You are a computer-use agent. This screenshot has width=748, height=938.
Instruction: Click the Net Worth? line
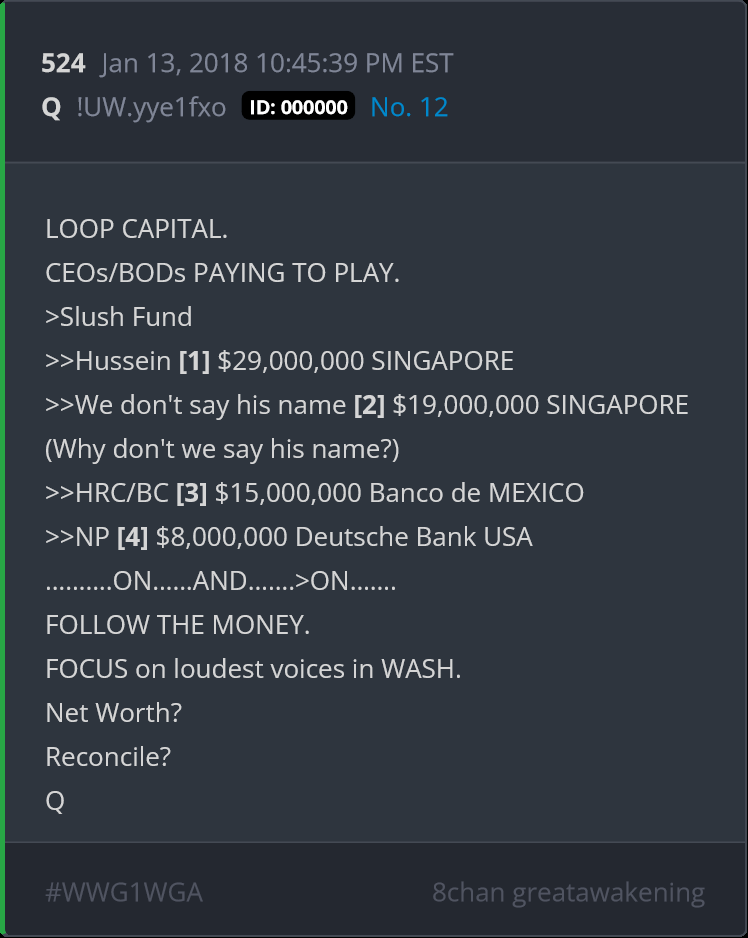114,713
